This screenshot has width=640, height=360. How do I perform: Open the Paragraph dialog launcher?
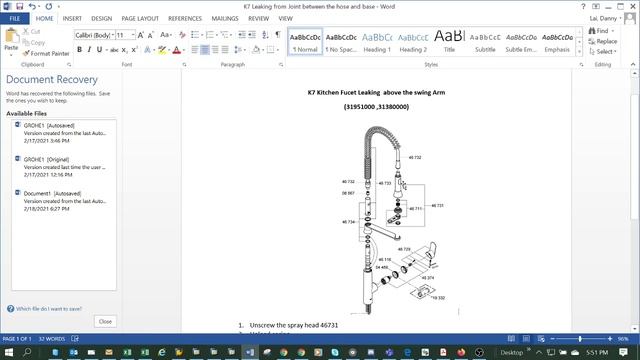coord(281,64)
